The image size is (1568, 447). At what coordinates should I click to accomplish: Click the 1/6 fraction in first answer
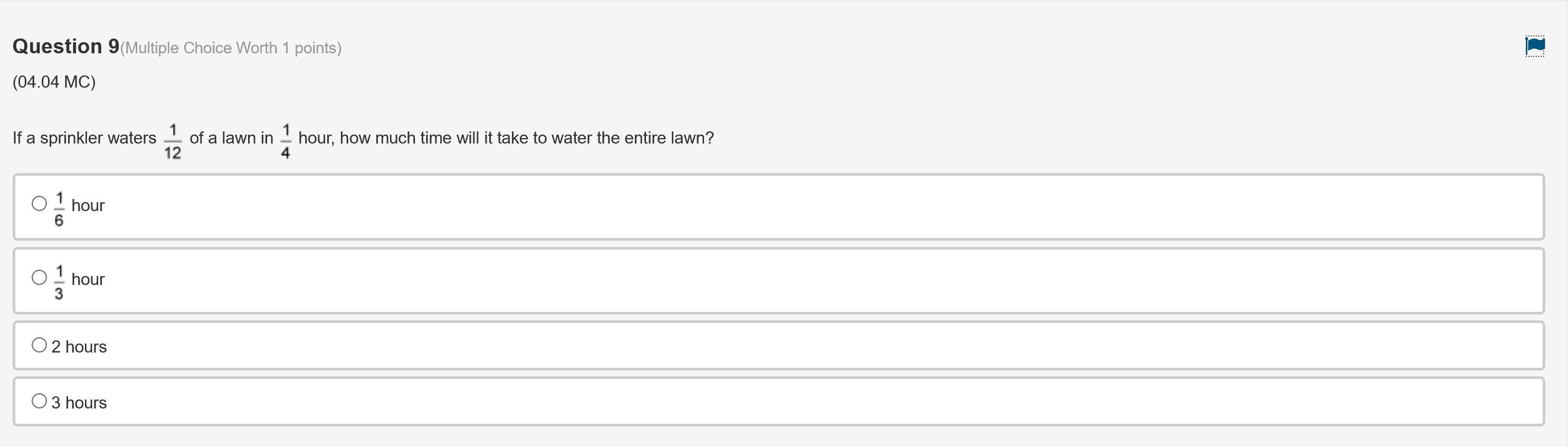pos(59,209)
